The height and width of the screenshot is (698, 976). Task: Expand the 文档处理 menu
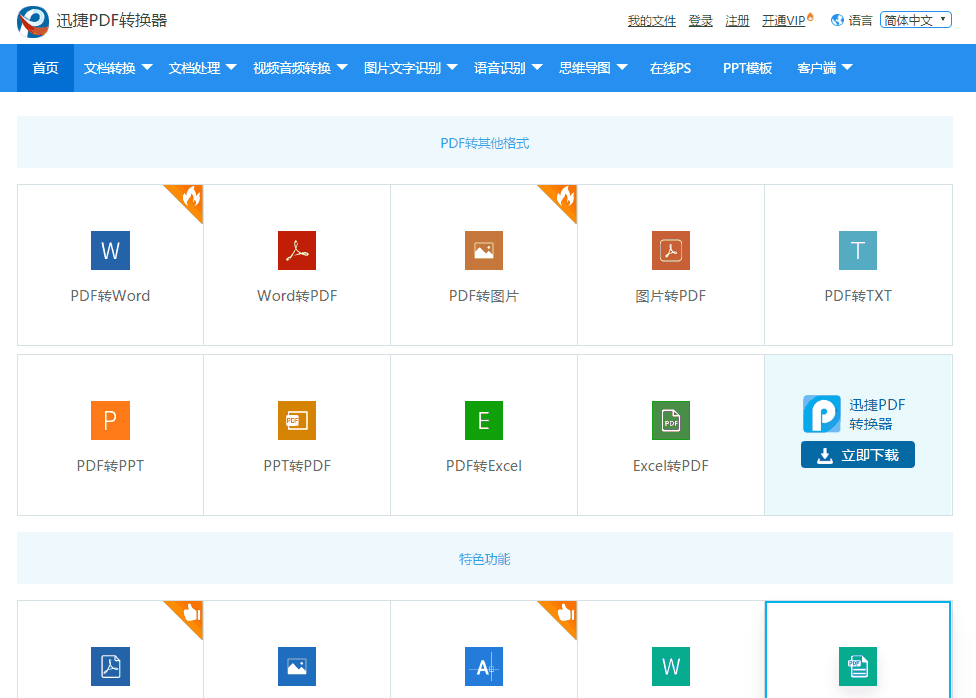[202, 68]
